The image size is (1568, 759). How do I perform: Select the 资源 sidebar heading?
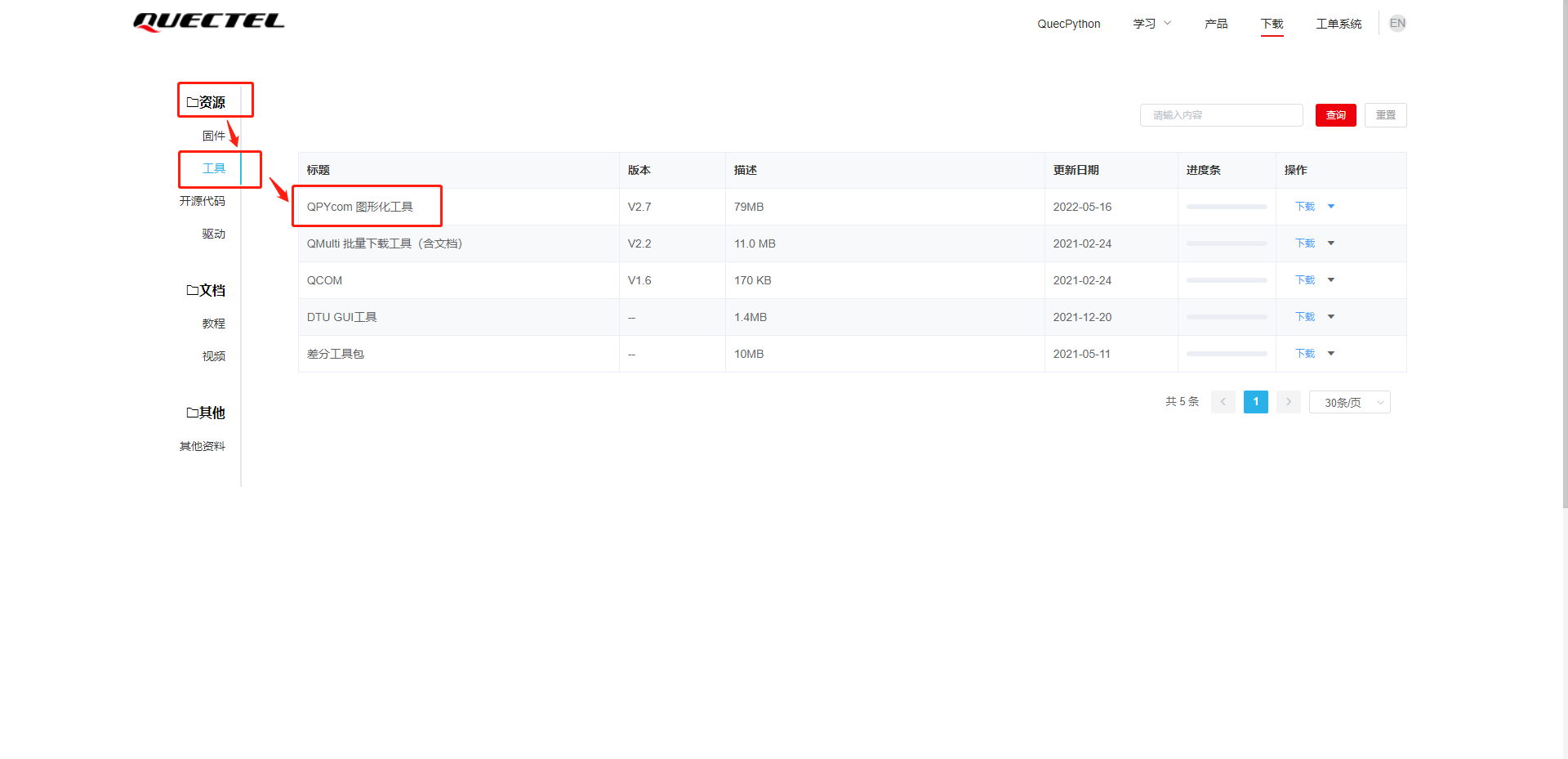tap(206, 102)
